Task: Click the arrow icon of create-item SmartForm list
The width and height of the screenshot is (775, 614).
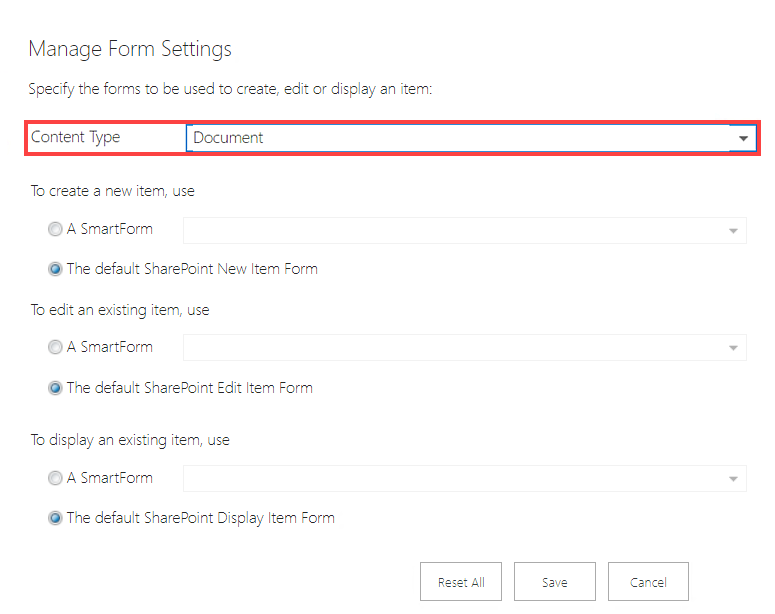Action: click(733, 231)
